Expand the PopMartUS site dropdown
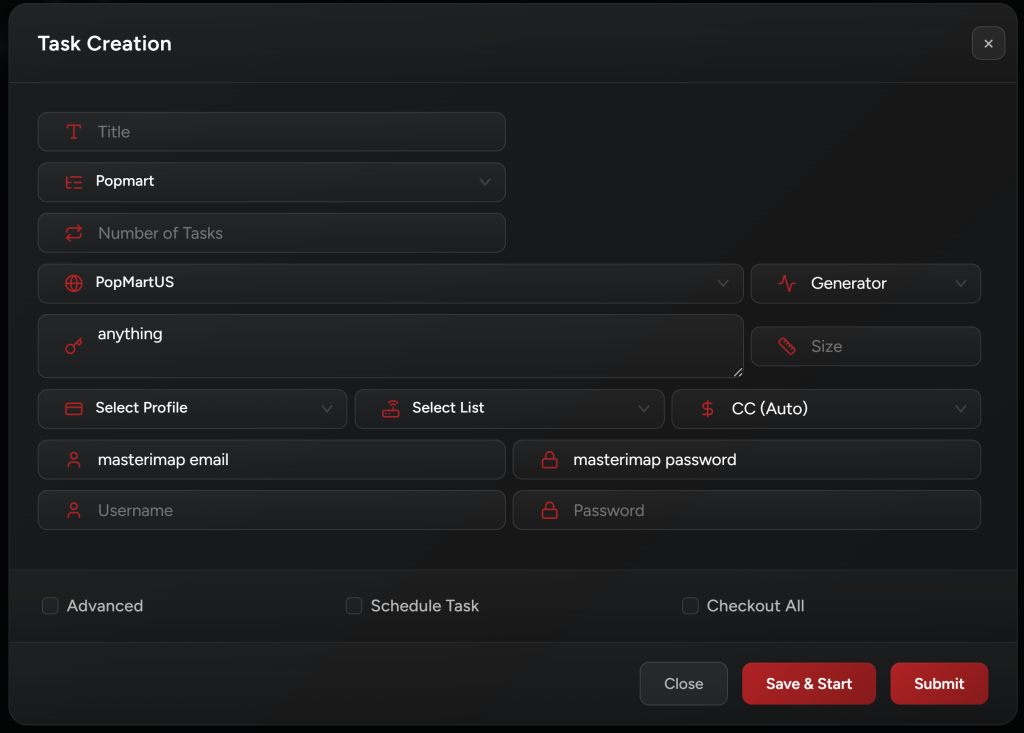The image size is (1024, 733). [x=390, y=283]
